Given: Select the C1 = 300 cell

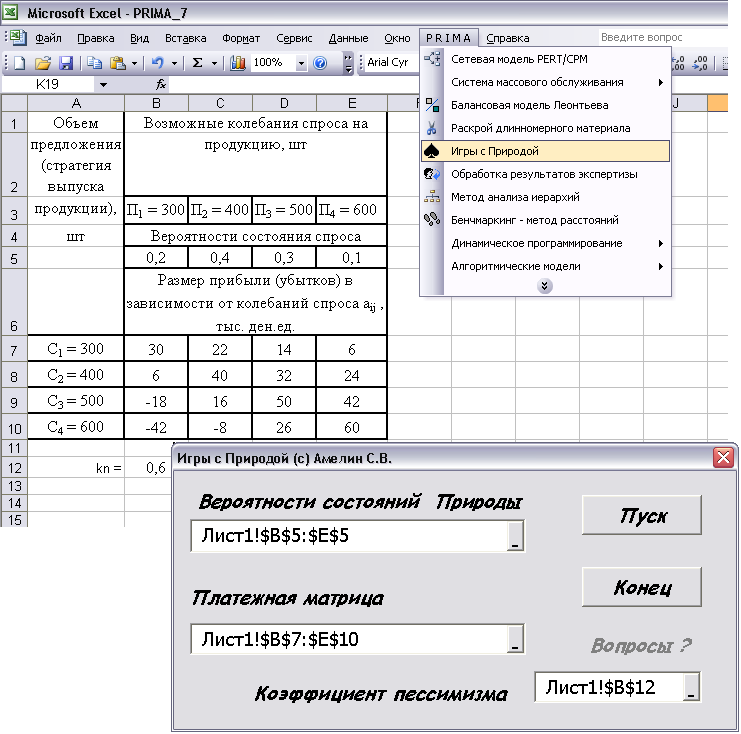Looking at the screenshot, I should click(76, 349).
